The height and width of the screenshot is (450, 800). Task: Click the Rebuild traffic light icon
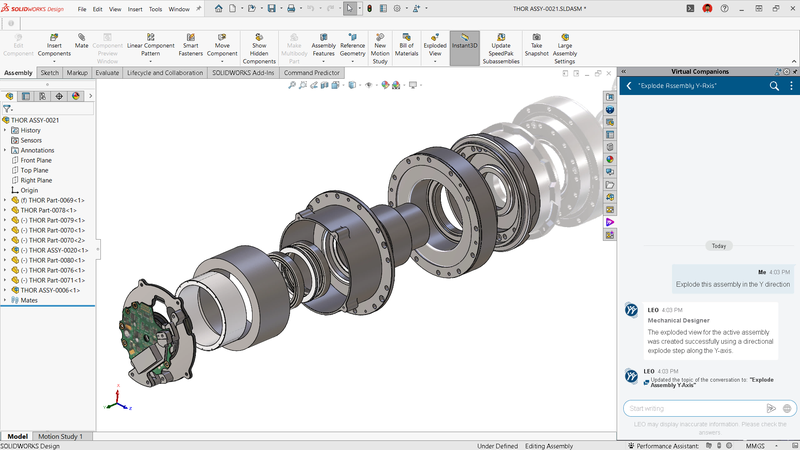point(369,9)
